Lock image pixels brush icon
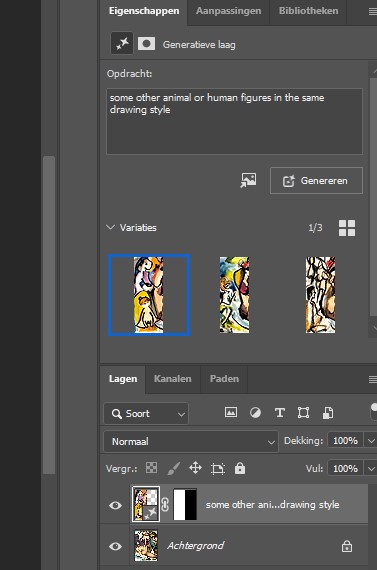377x570 pixels. [x=173, y=468]
